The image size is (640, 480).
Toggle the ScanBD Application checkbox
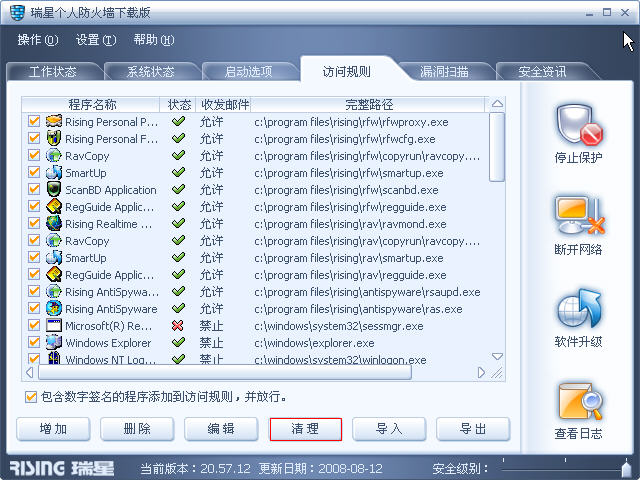pos(34,189)
